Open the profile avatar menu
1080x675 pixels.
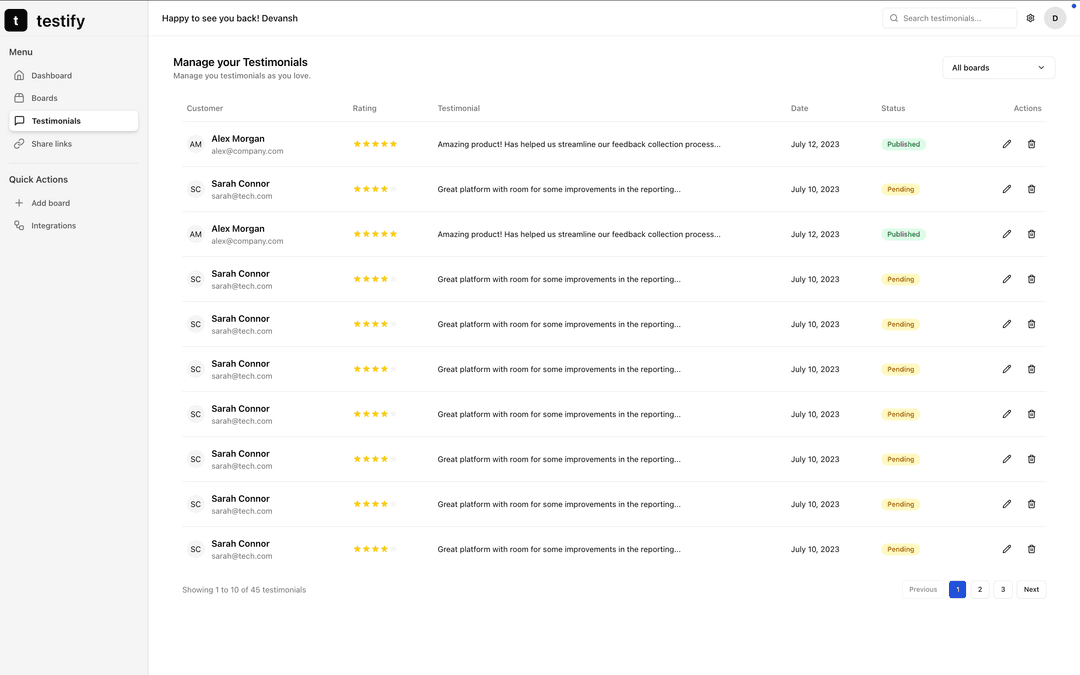(1055, 17)
